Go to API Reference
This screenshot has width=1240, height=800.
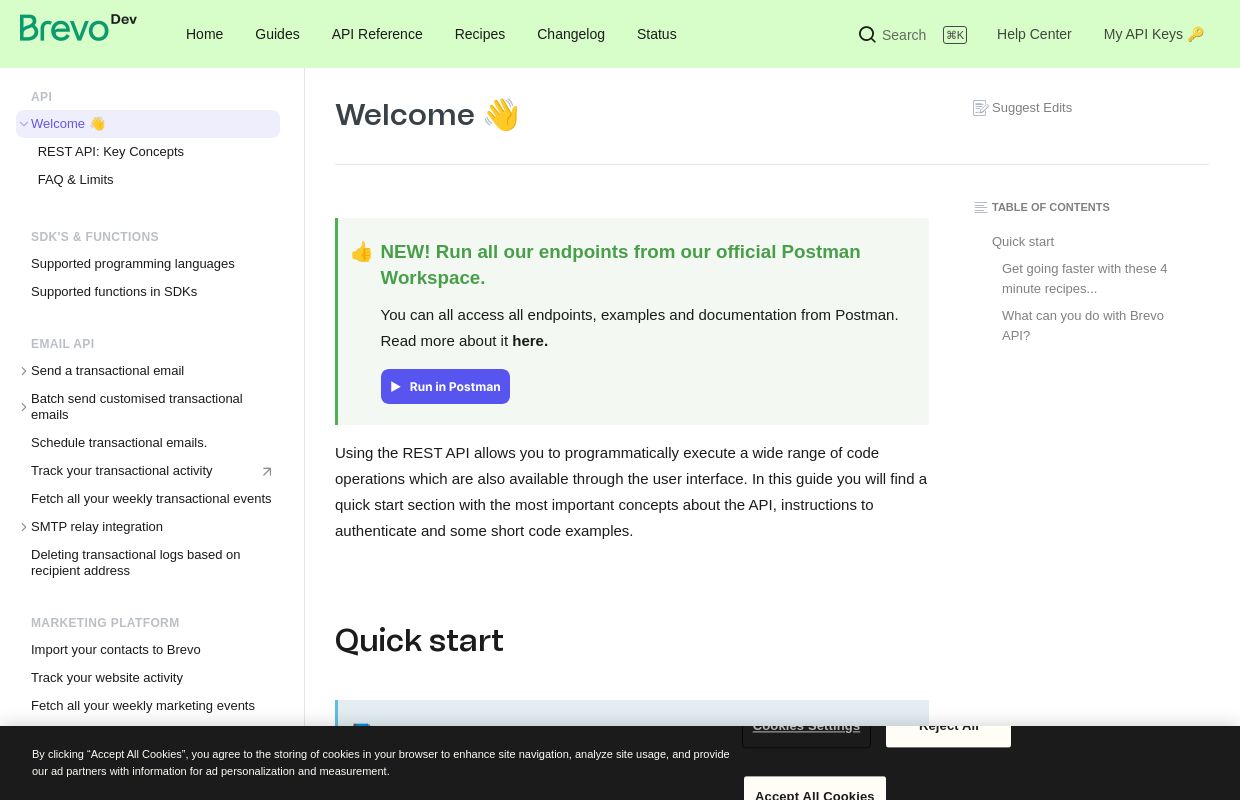coord(377,34)
